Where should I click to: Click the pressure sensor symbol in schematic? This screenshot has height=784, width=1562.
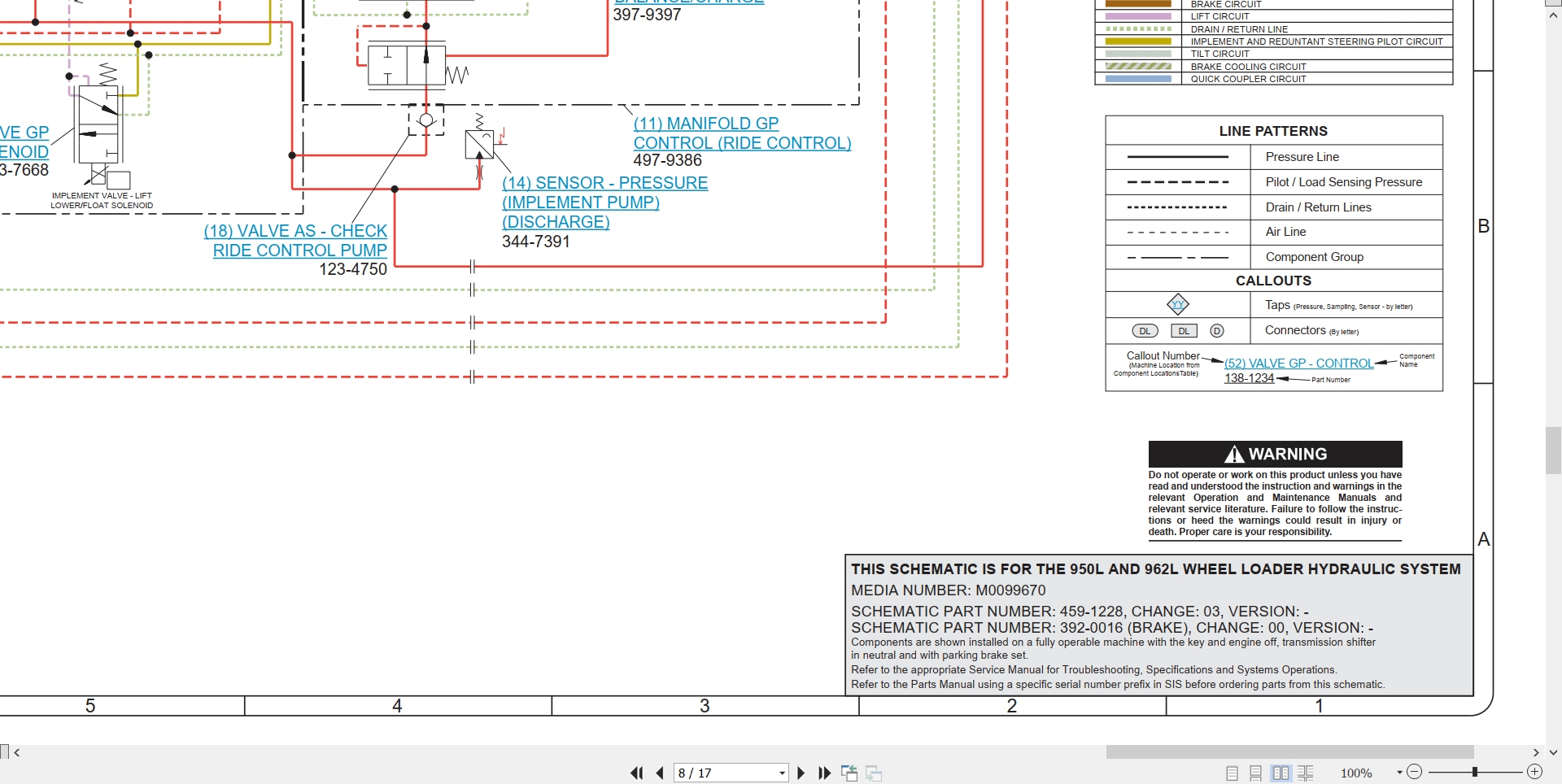(479, 145)
